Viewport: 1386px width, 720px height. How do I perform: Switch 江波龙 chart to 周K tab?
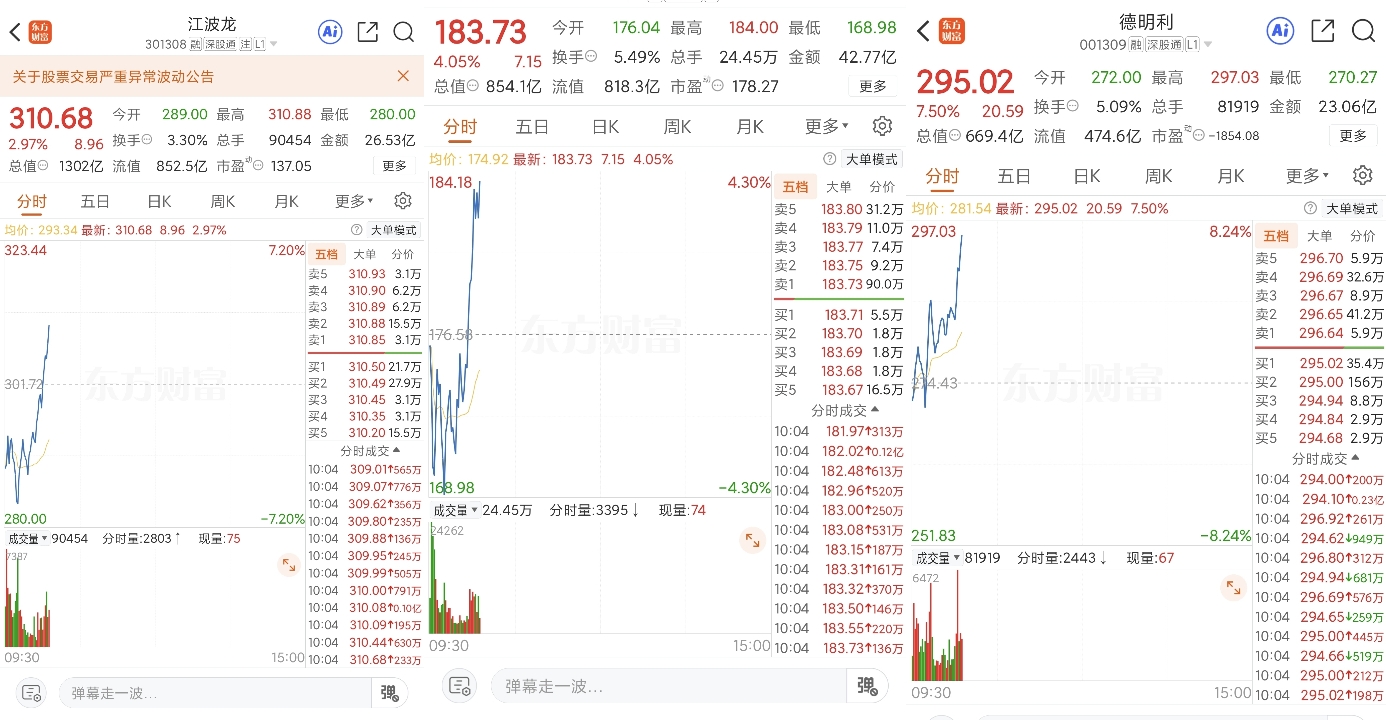tap(223, 201)
